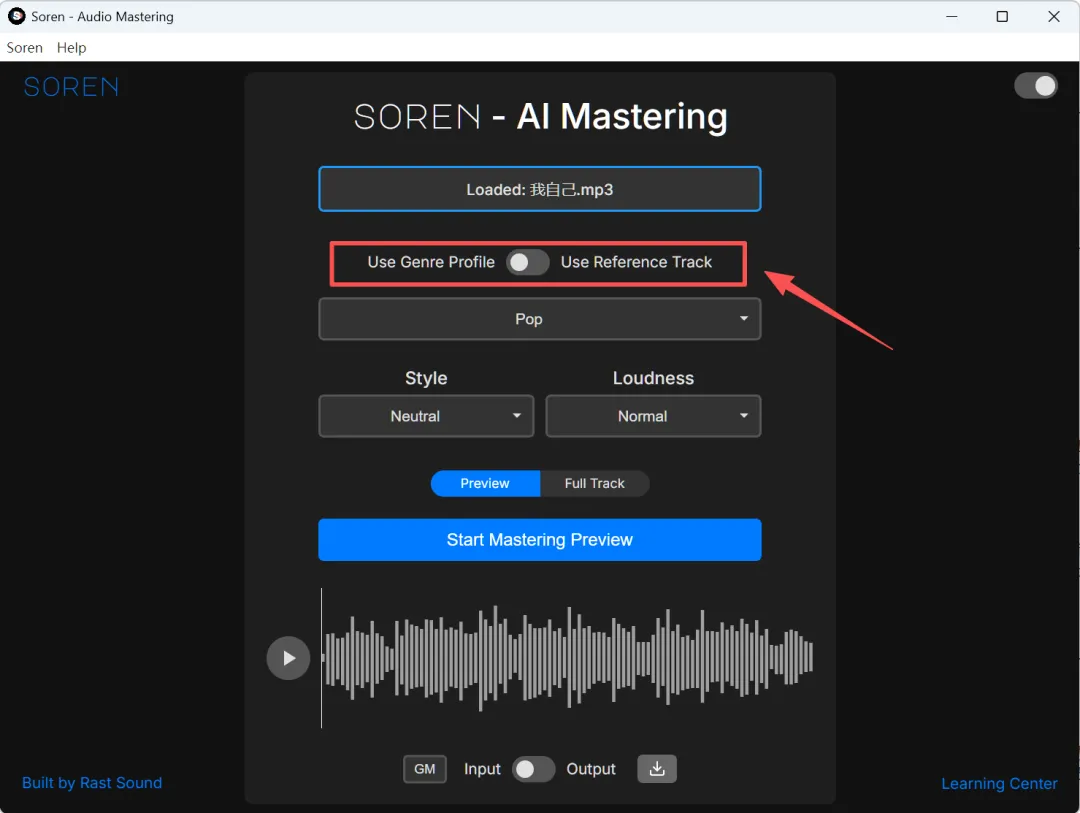This screenshot has height=813, width=1080.
Task: Select the Full Track mode tab
Action: 594,484
